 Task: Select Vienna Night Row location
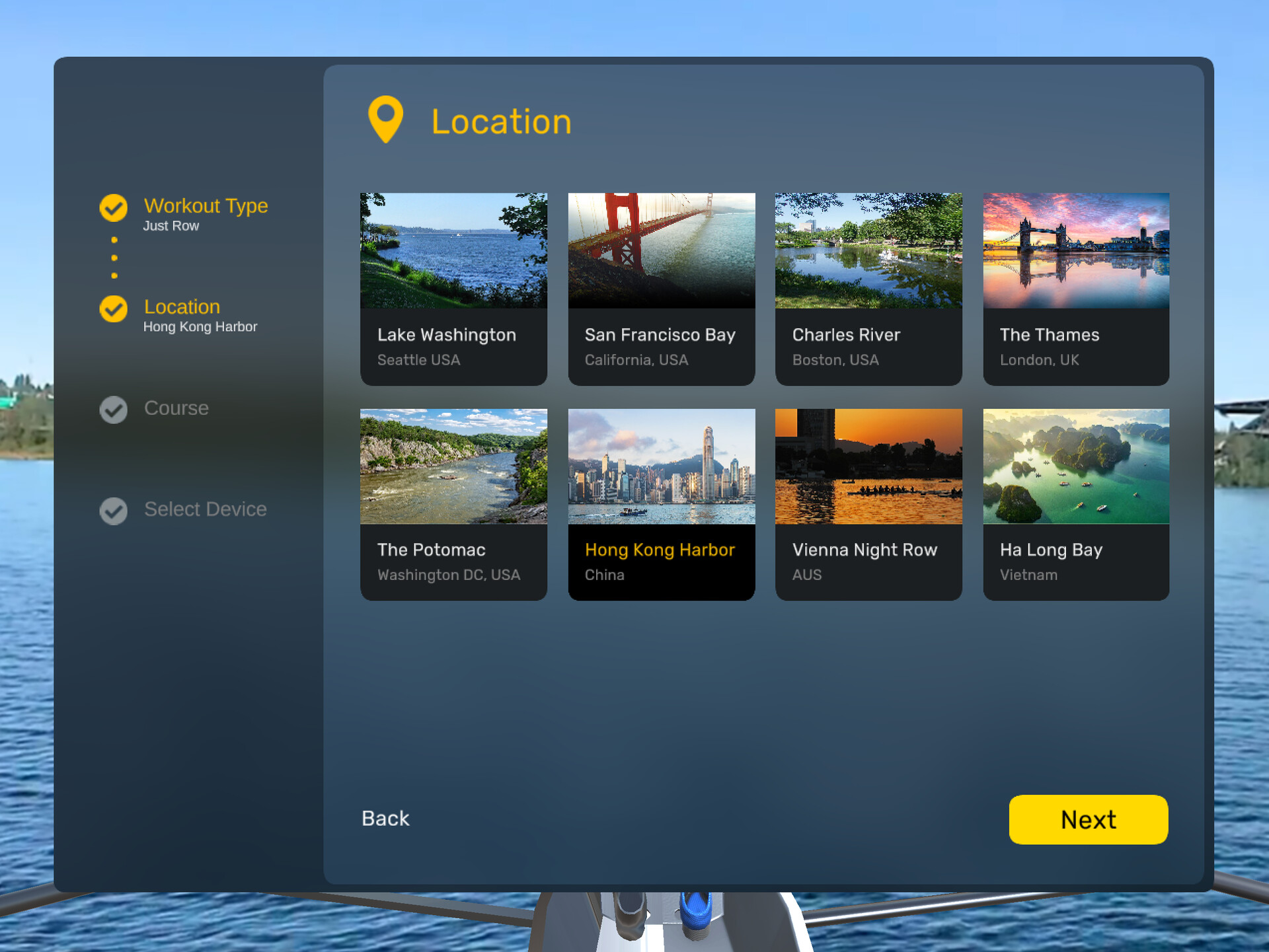pyautogui.click(x=868, y=504)
